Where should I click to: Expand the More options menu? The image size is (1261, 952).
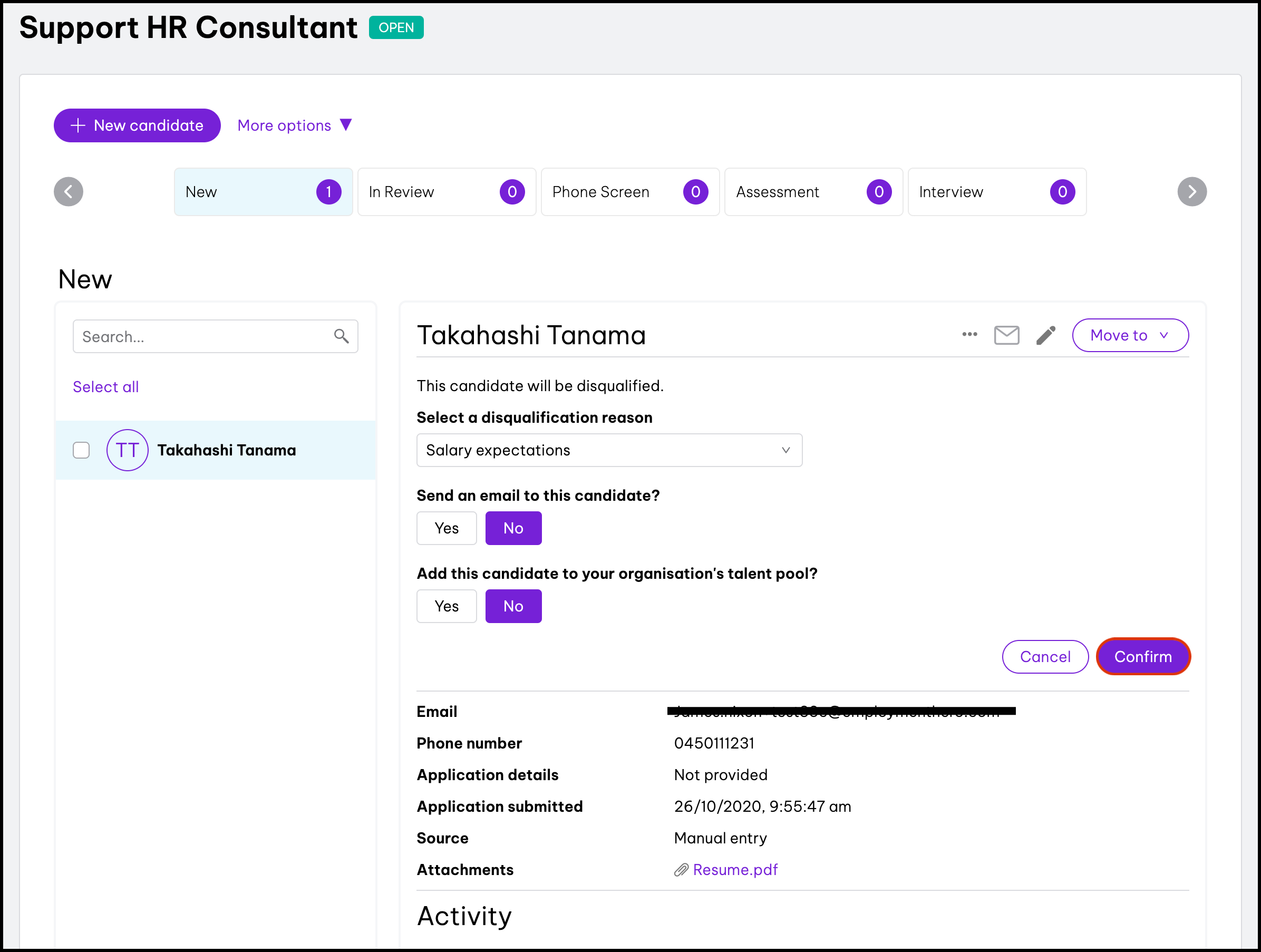point(294,125)
